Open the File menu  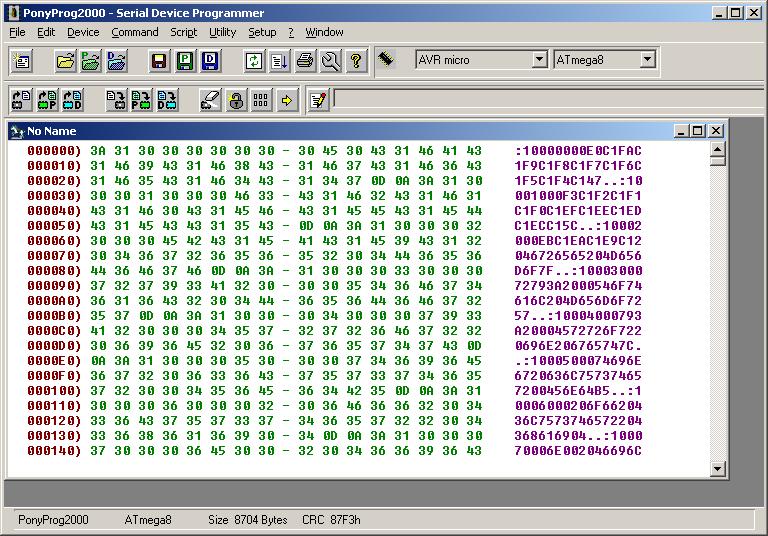[17, 32]
